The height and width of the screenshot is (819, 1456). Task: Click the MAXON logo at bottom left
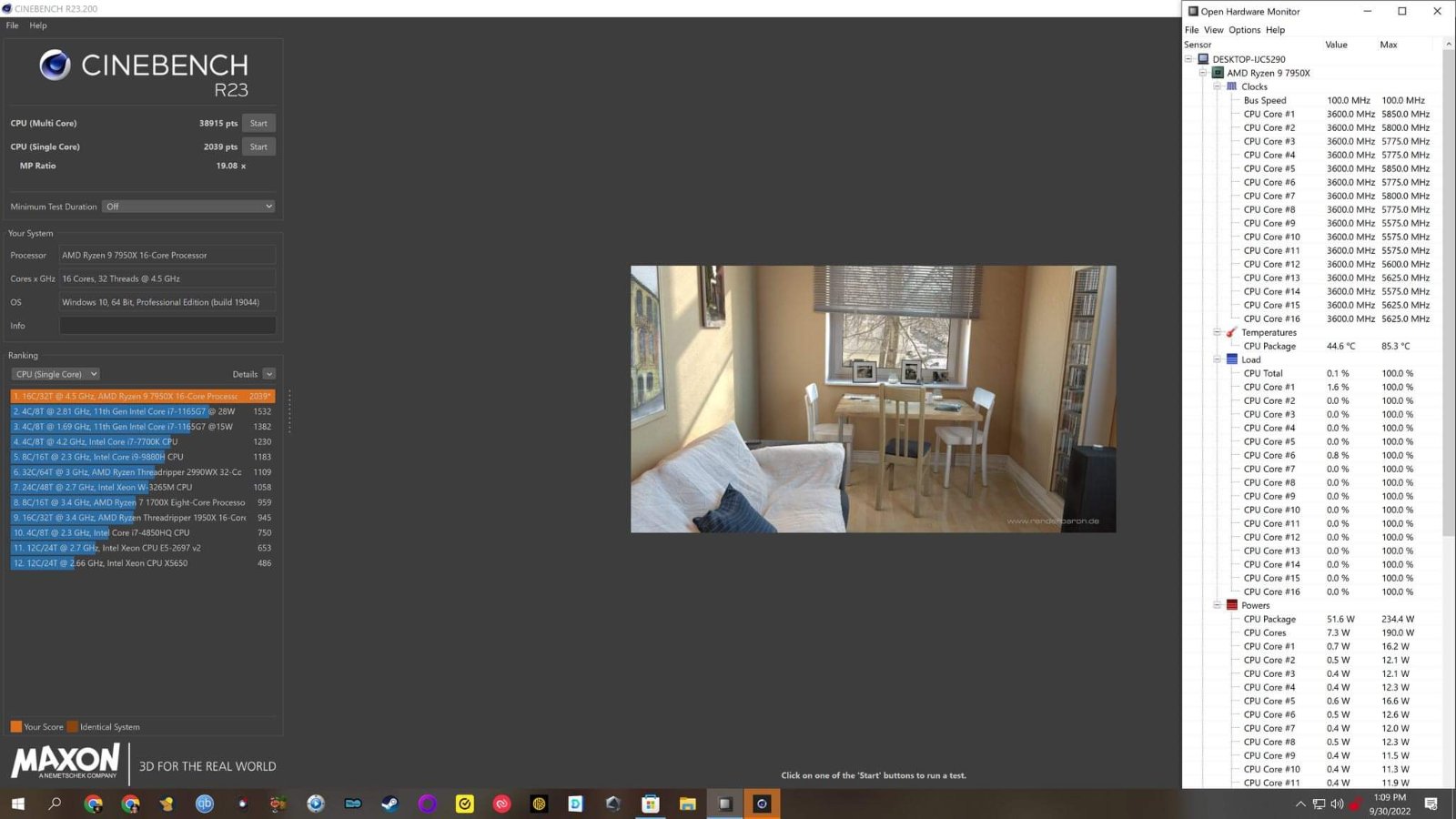coord(65,762)
